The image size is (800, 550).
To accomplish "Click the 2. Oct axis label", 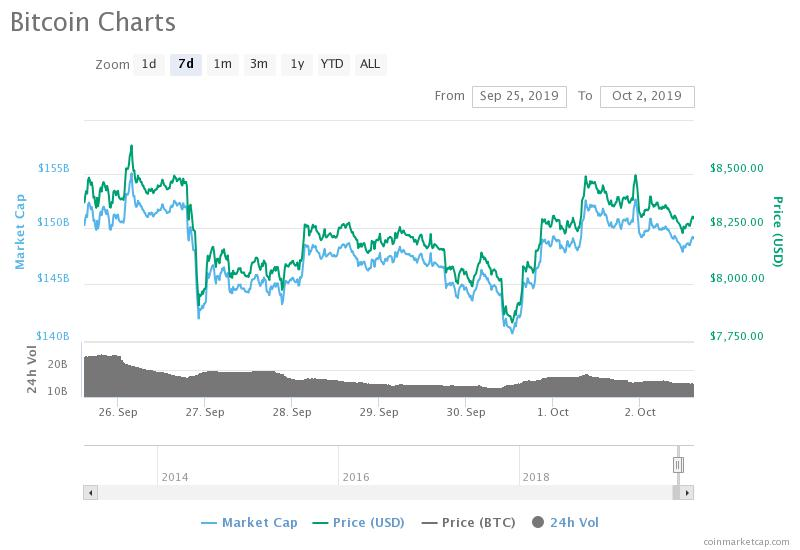I will pos(640,412).
